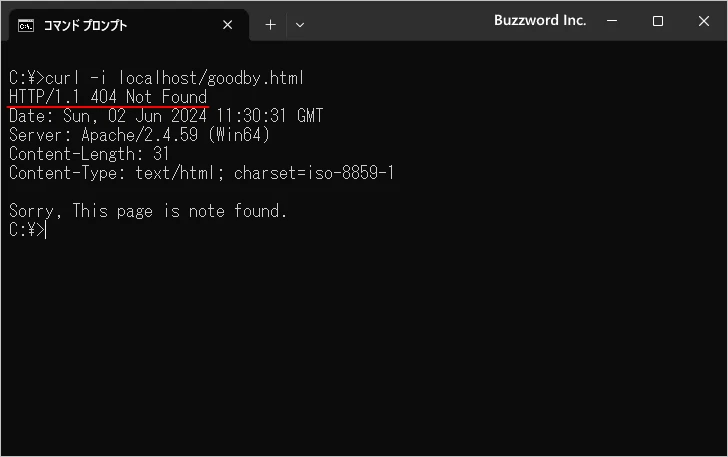Click the Buzzword Inc. title bar text
Viewport: 728px width, 457px height.
539,20
